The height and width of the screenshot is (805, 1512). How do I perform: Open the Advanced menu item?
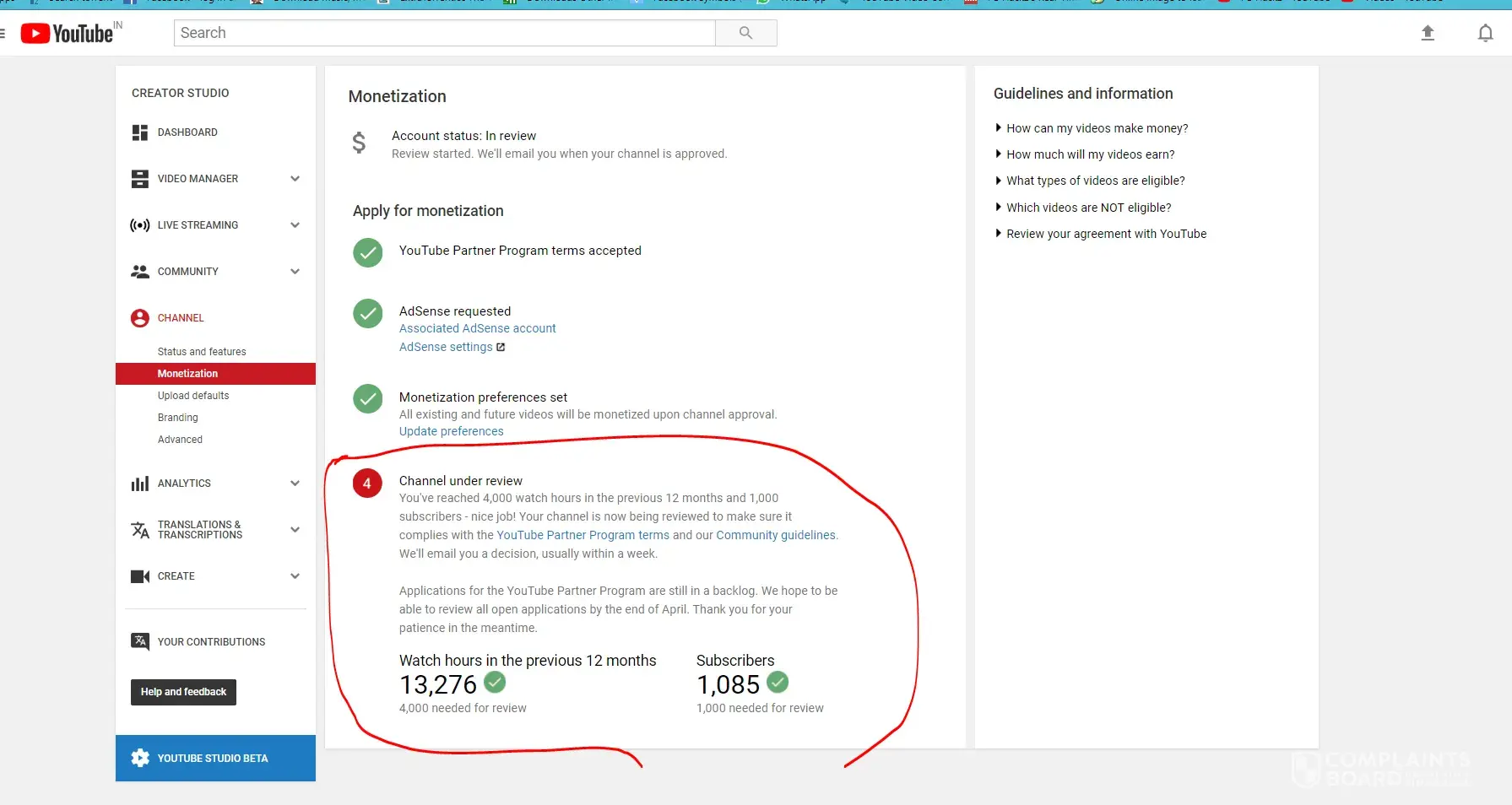point(180,440)
